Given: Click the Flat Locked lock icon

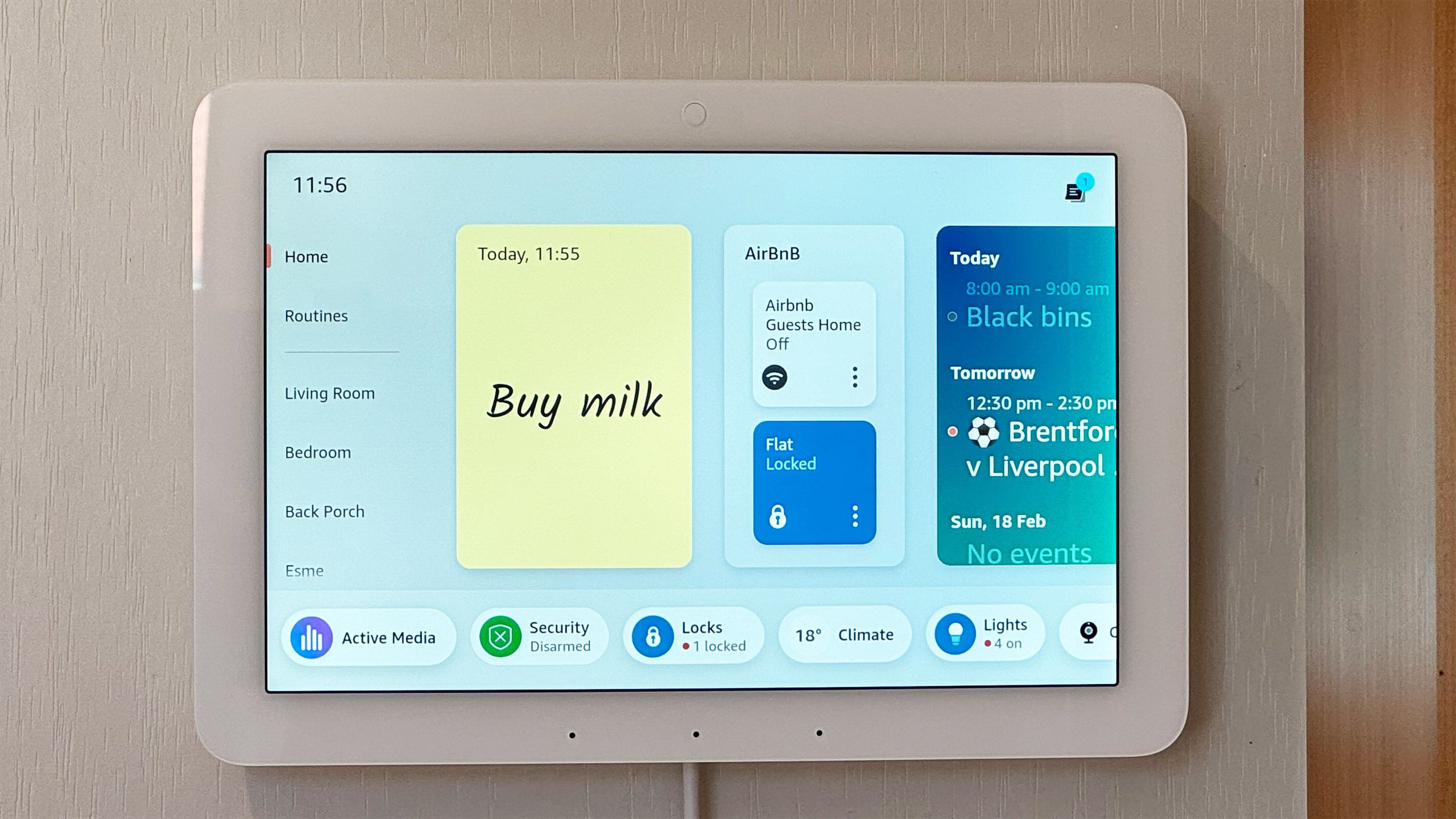Looking at the screenshot, I should click(x=778, y=517).
